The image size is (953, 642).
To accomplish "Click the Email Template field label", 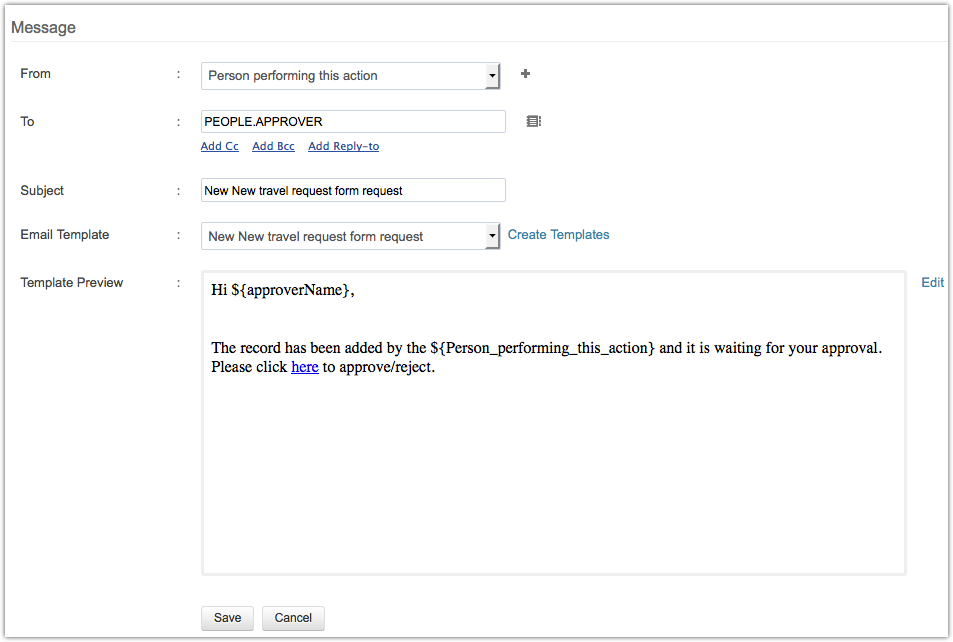I will click(65, 235).
